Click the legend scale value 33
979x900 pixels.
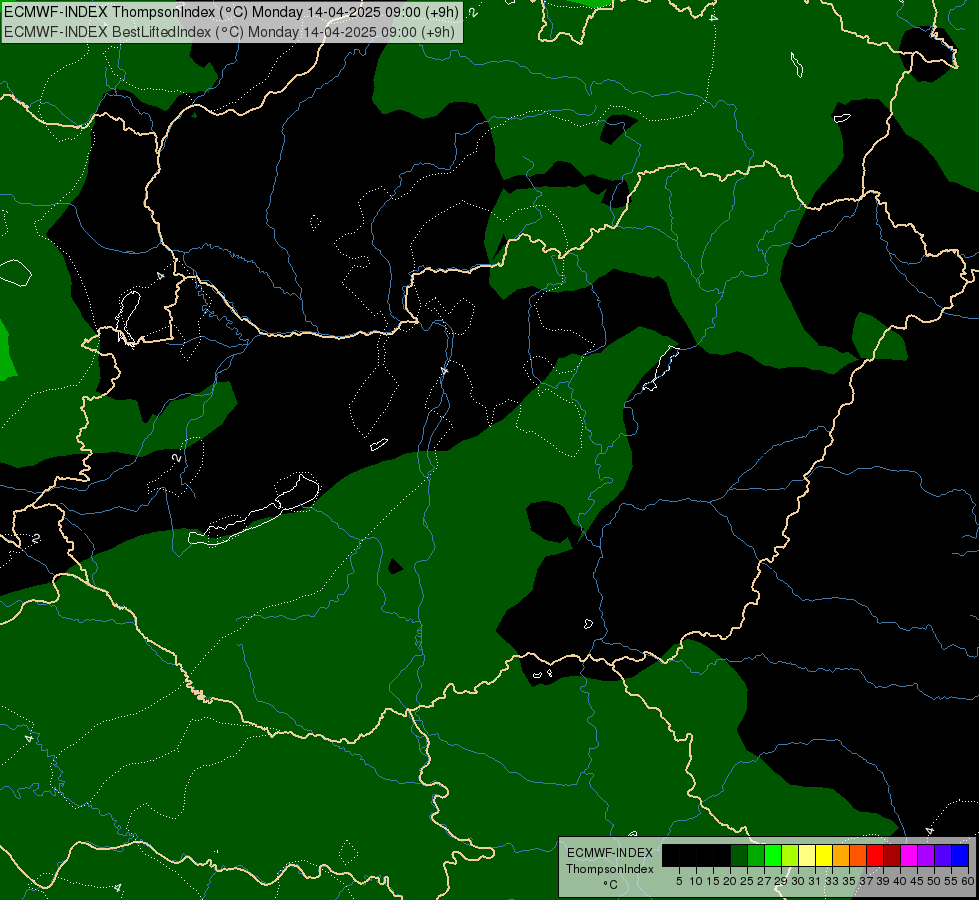(x=832, y=881)
